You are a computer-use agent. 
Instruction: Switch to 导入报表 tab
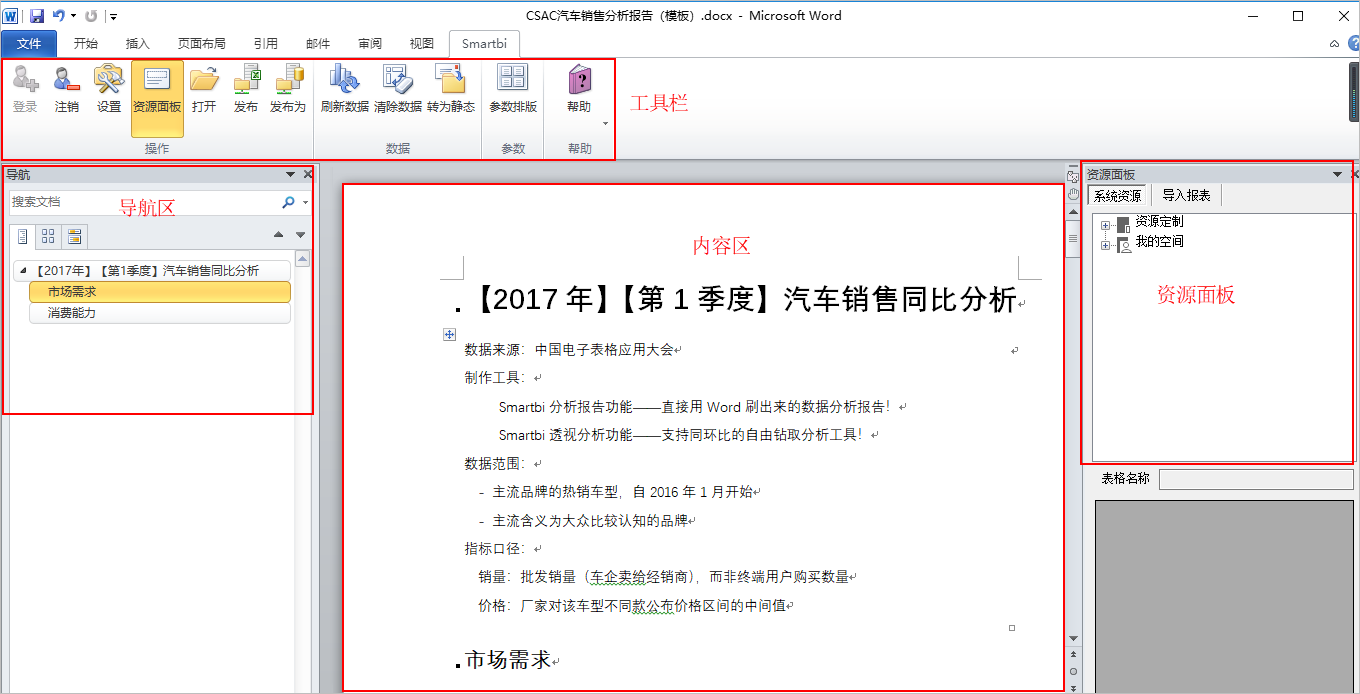(1186, 196)
